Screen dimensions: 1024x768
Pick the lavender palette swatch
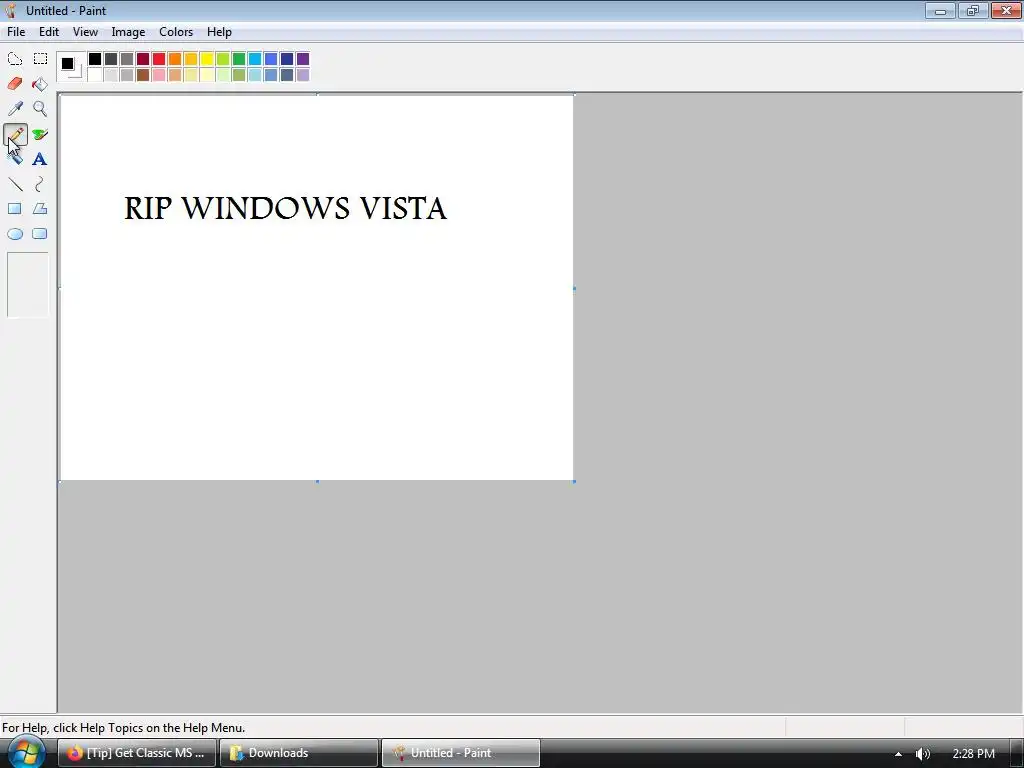click(303, 75)
